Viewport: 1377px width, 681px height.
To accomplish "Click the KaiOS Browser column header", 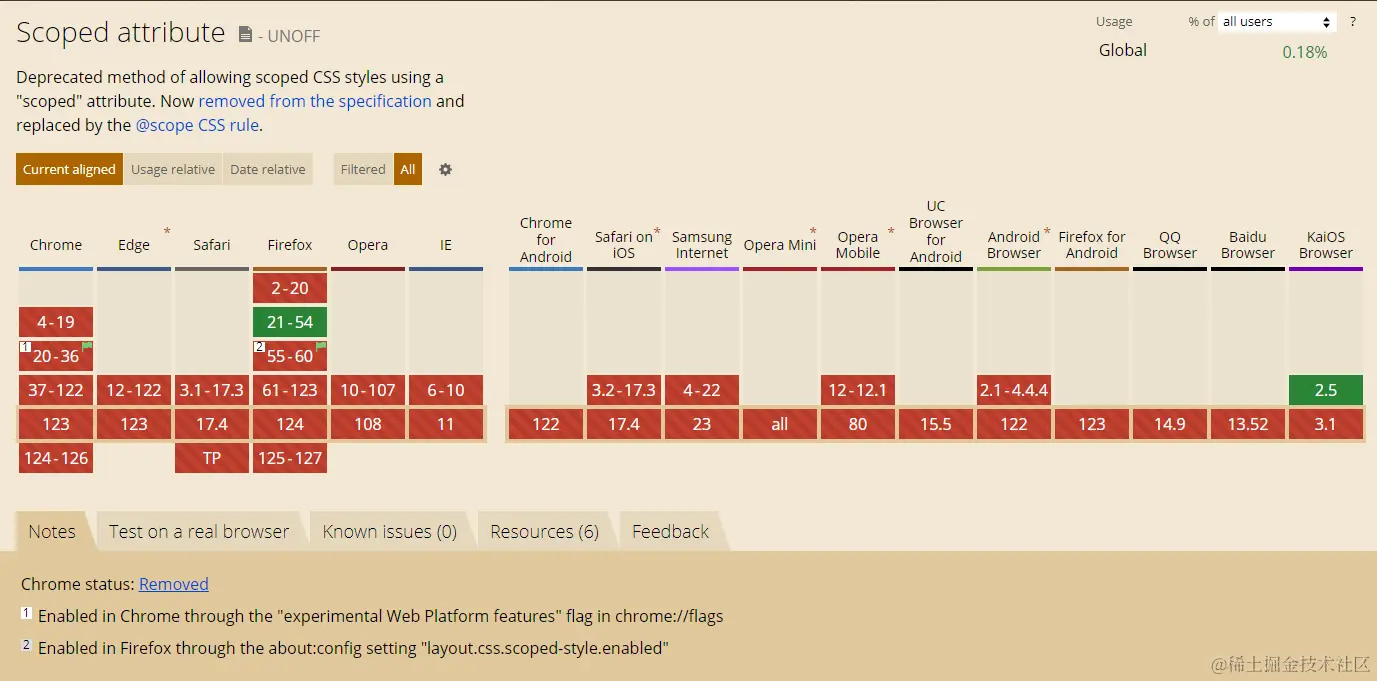I will (1326, 245).
